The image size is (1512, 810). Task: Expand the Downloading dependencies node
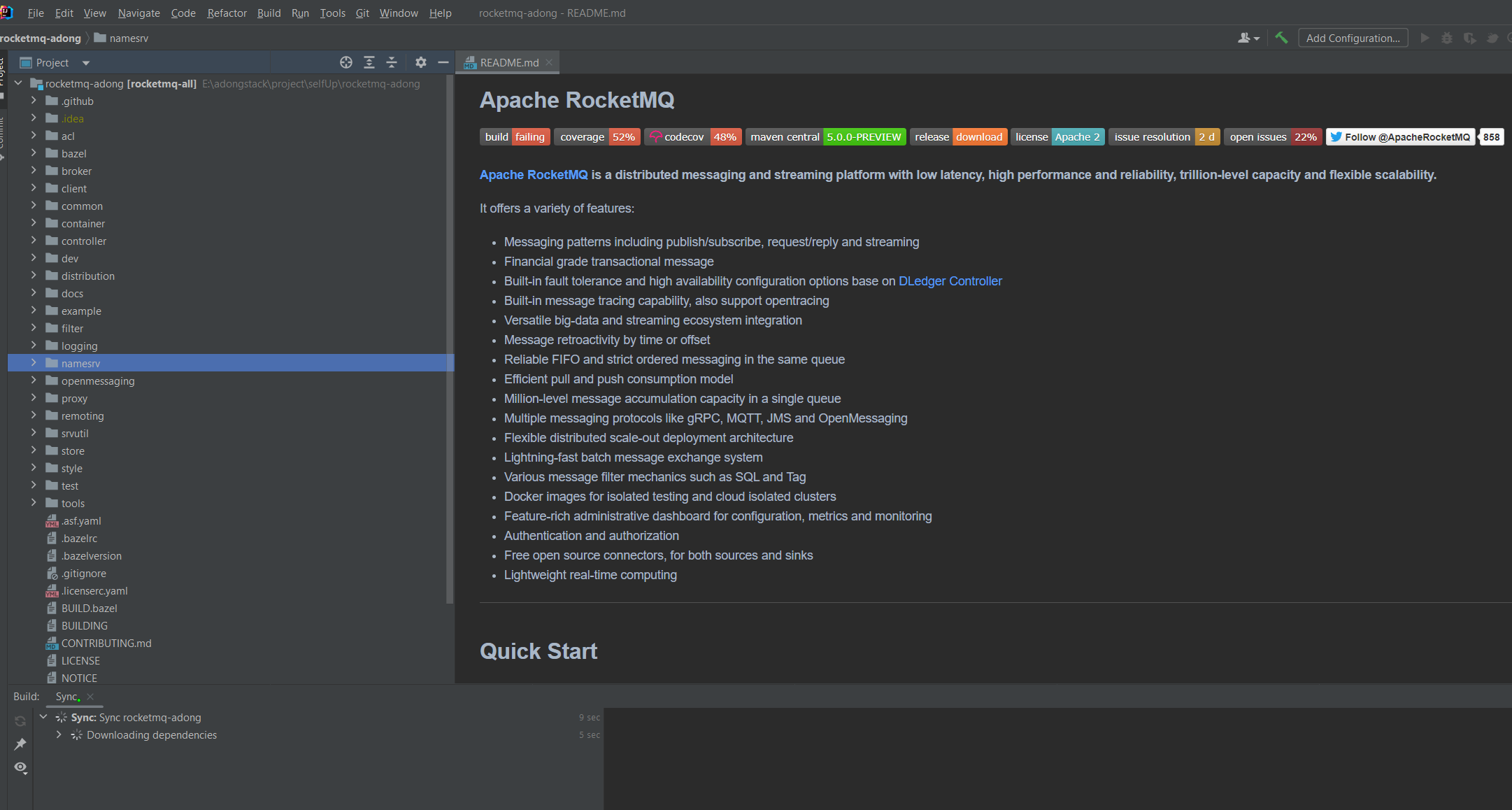(x=59, y=734)
